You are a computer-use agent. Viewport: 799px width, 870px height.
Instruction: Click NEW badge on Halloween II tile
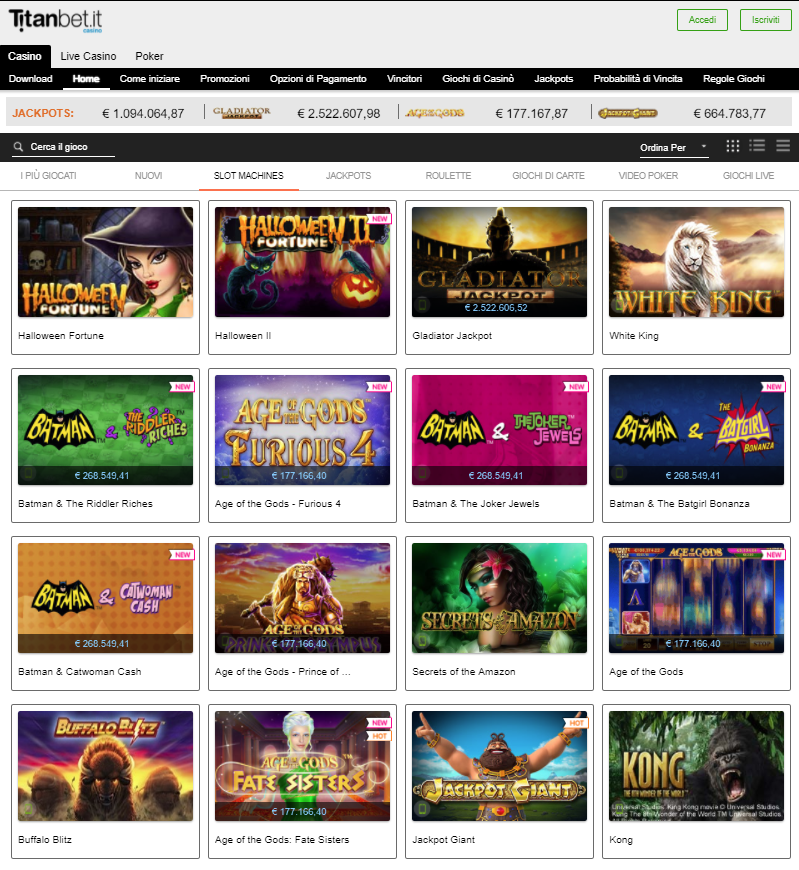click(380, 219)
